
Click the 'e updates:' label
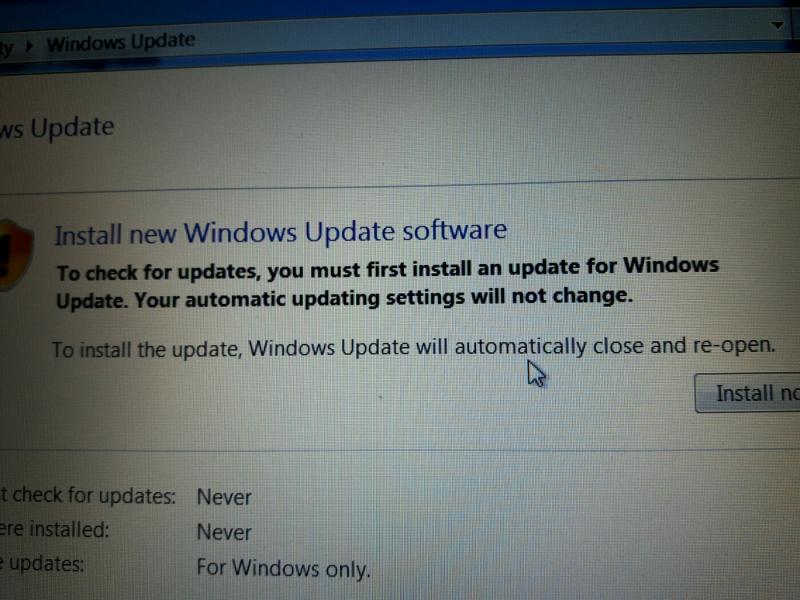(42, 564)
